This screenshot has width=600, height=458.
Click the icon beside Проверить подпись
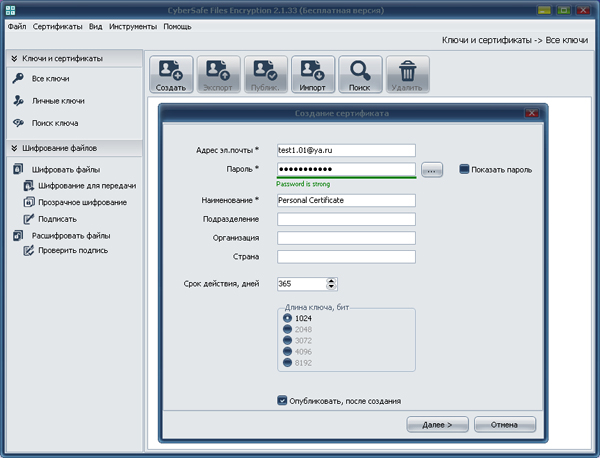coord(29,251)
